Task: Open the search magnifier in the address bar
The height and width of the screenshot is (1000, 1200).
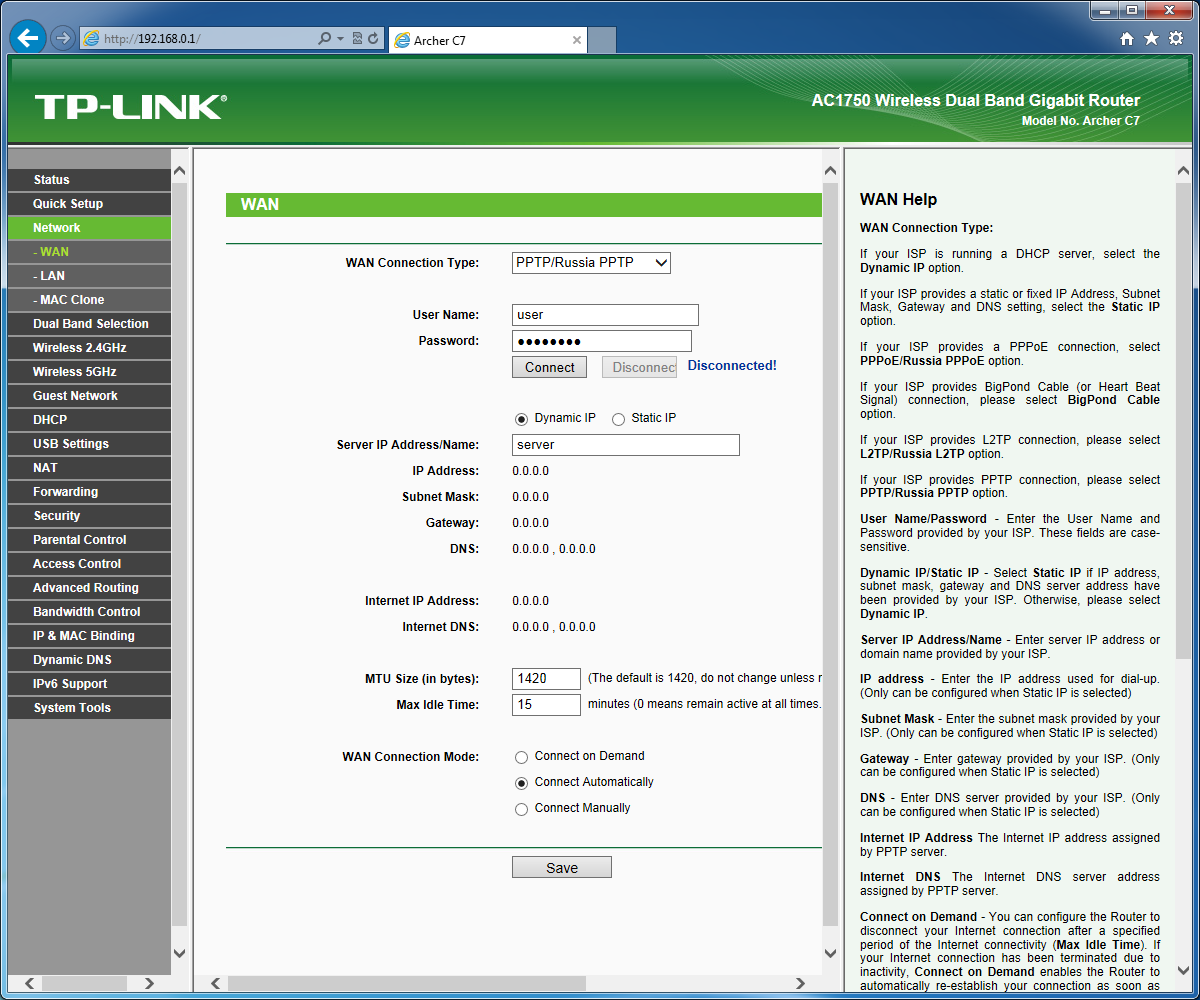Action: 324,39
